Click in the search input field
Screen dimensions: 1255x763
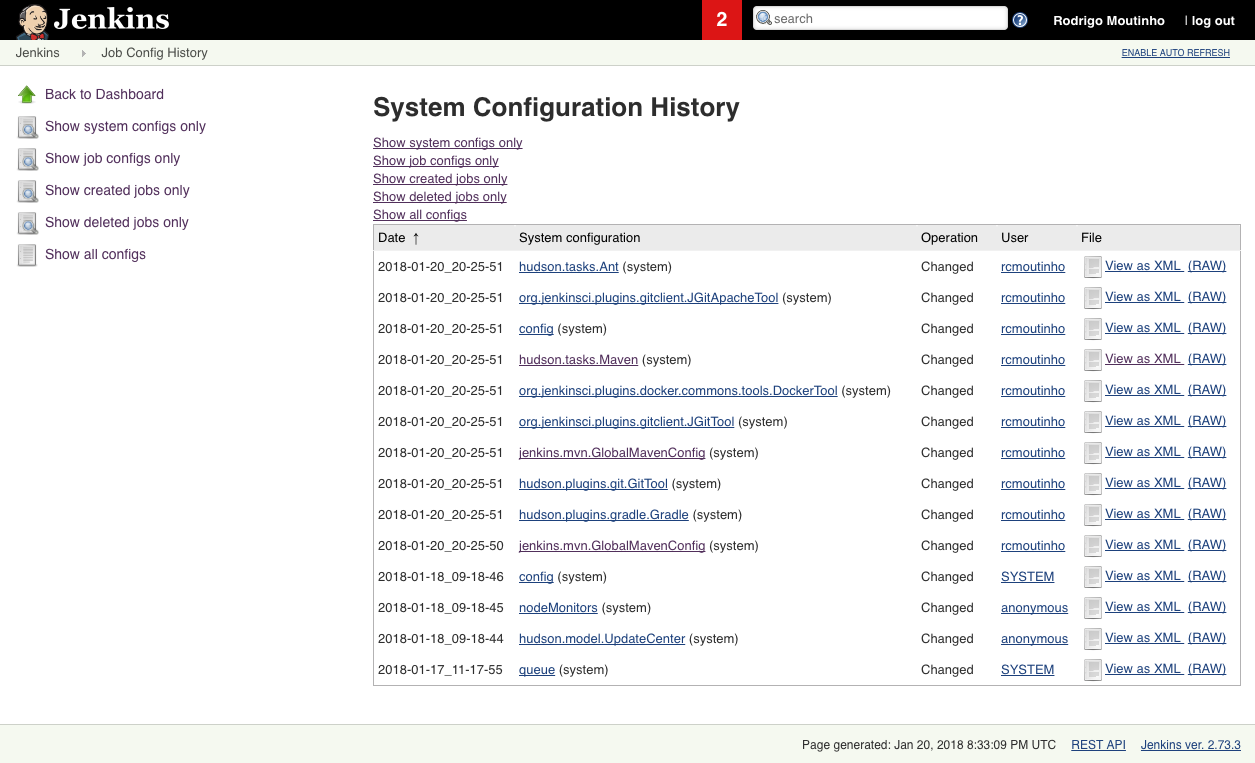click(x=885, y=18)
